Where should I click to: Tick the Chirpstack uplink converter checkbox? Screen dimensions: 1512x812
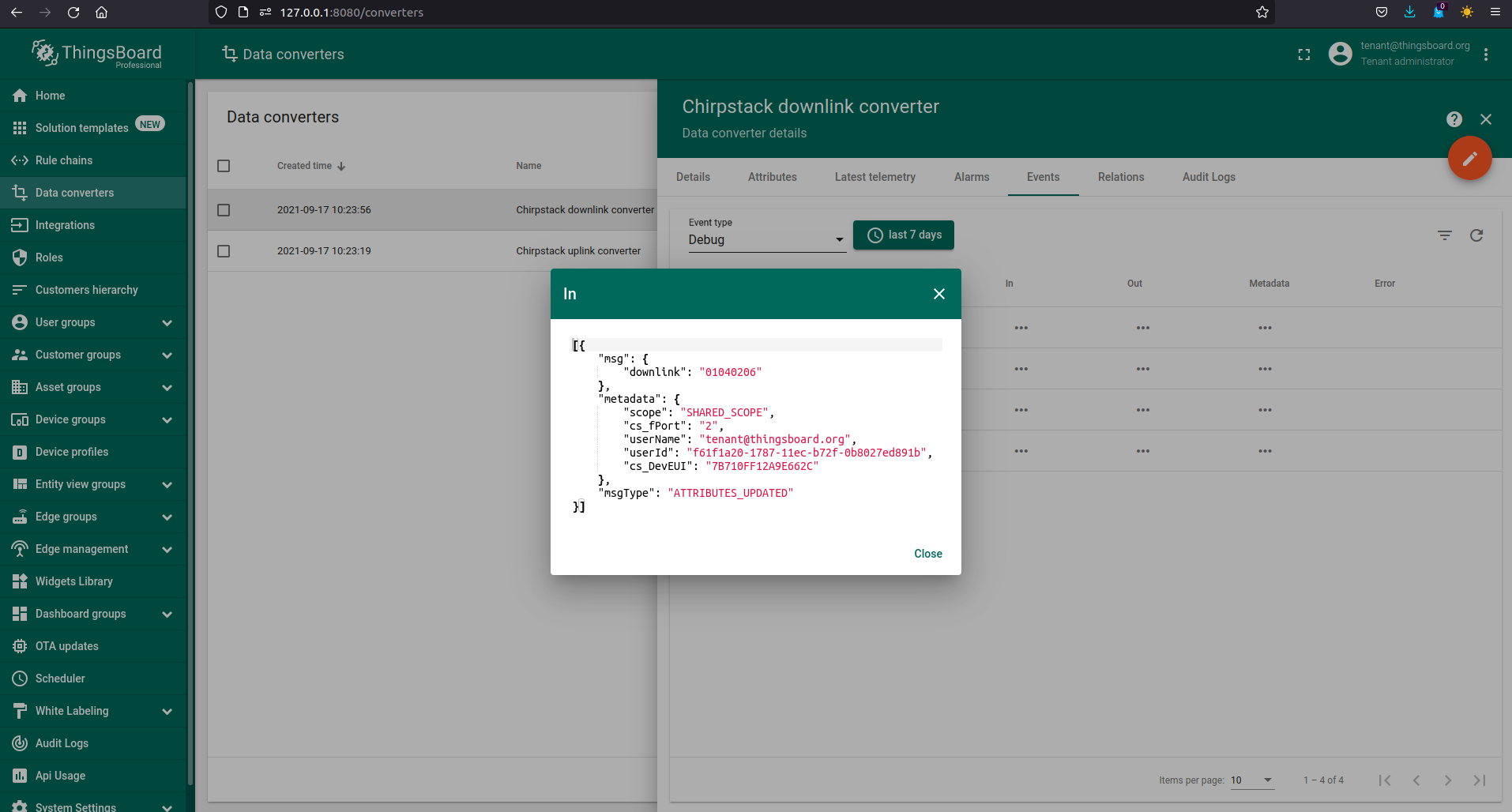tap(224, 251)
